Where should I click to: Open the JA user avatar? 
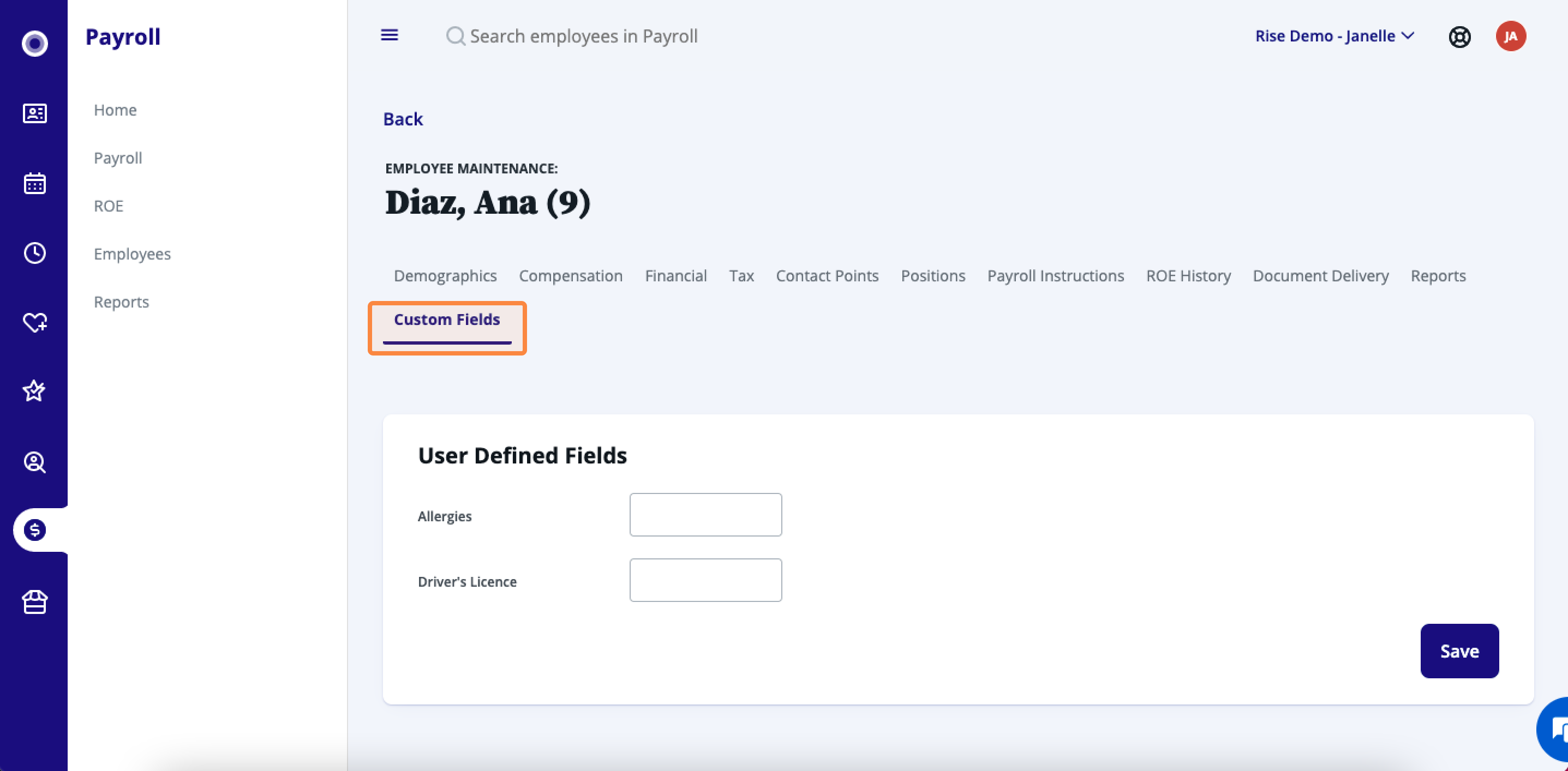[x=1511, y=37]
